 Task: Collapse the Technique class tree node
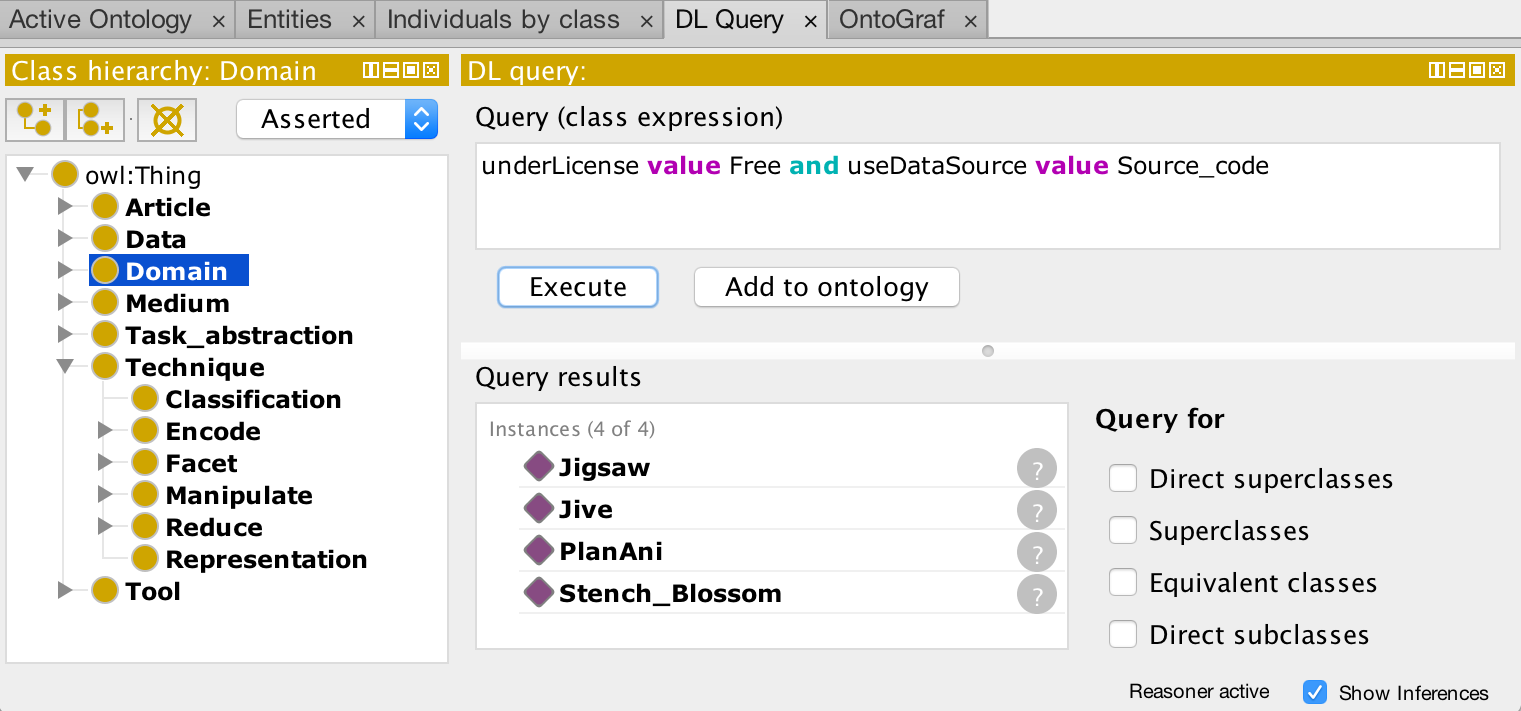pyautogui.click(x=66, y=367)
